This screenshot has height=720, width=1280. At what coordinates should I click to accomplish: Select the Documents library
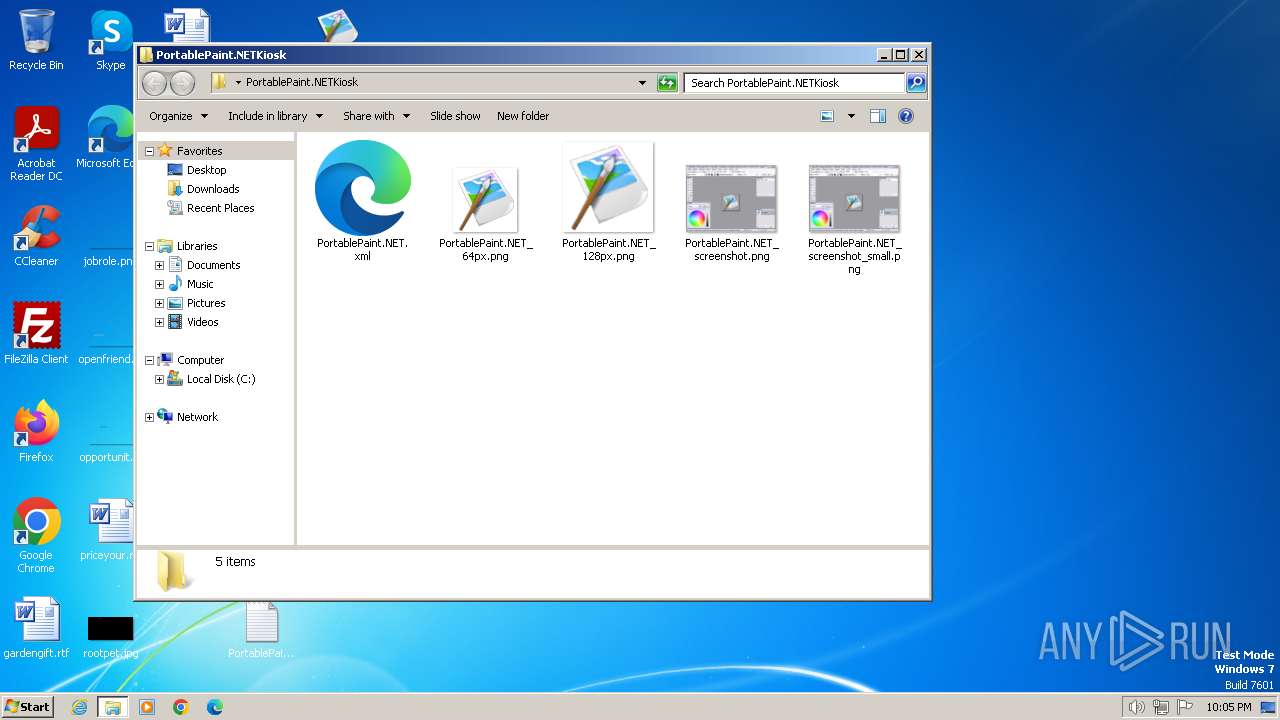point(213,265)
